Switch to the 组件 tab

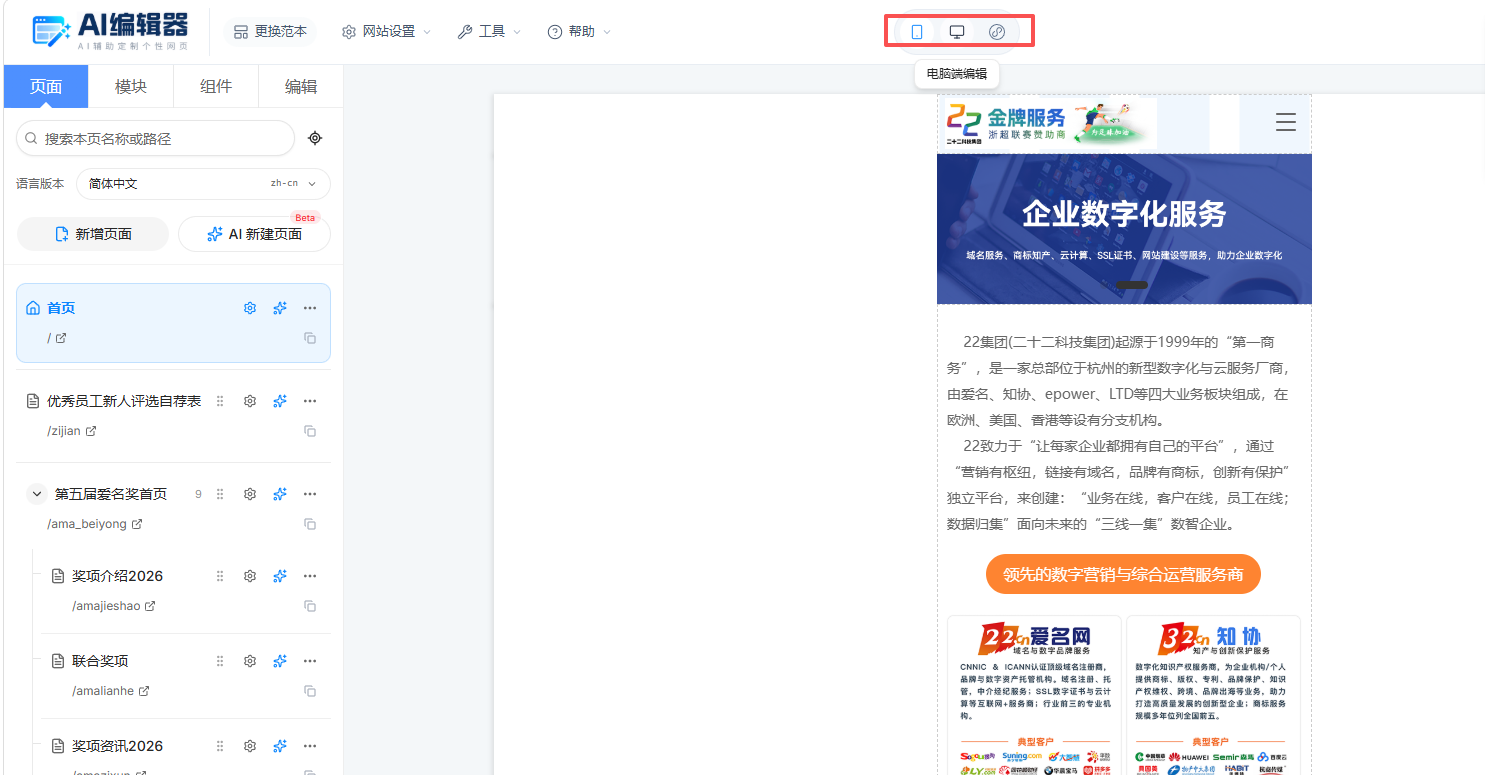click(x=216, y=87)
